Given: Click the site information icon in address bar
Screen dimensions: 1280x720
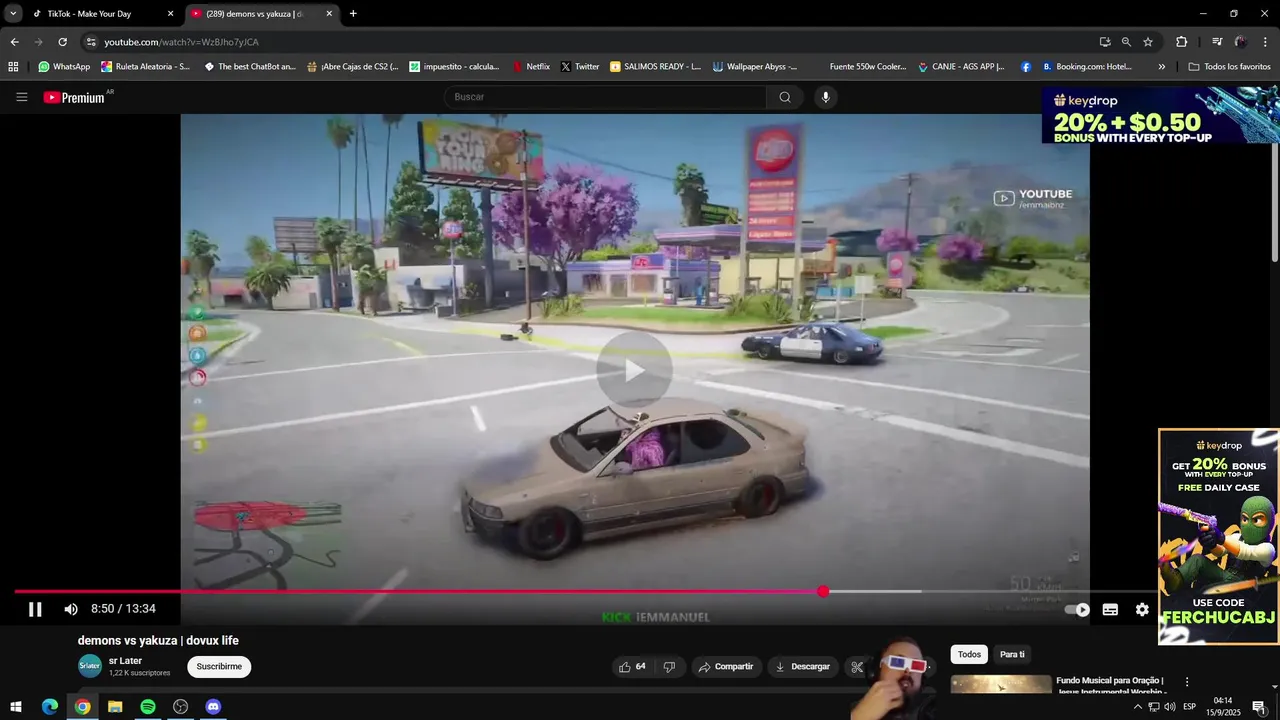Looking at the screenshot, I should [91, 42].
